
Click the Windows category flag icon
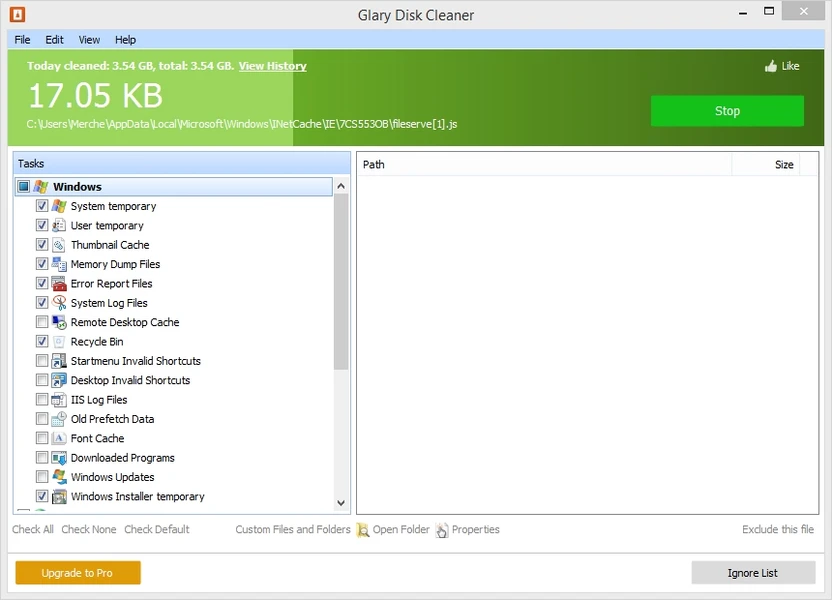coord(41,186)
